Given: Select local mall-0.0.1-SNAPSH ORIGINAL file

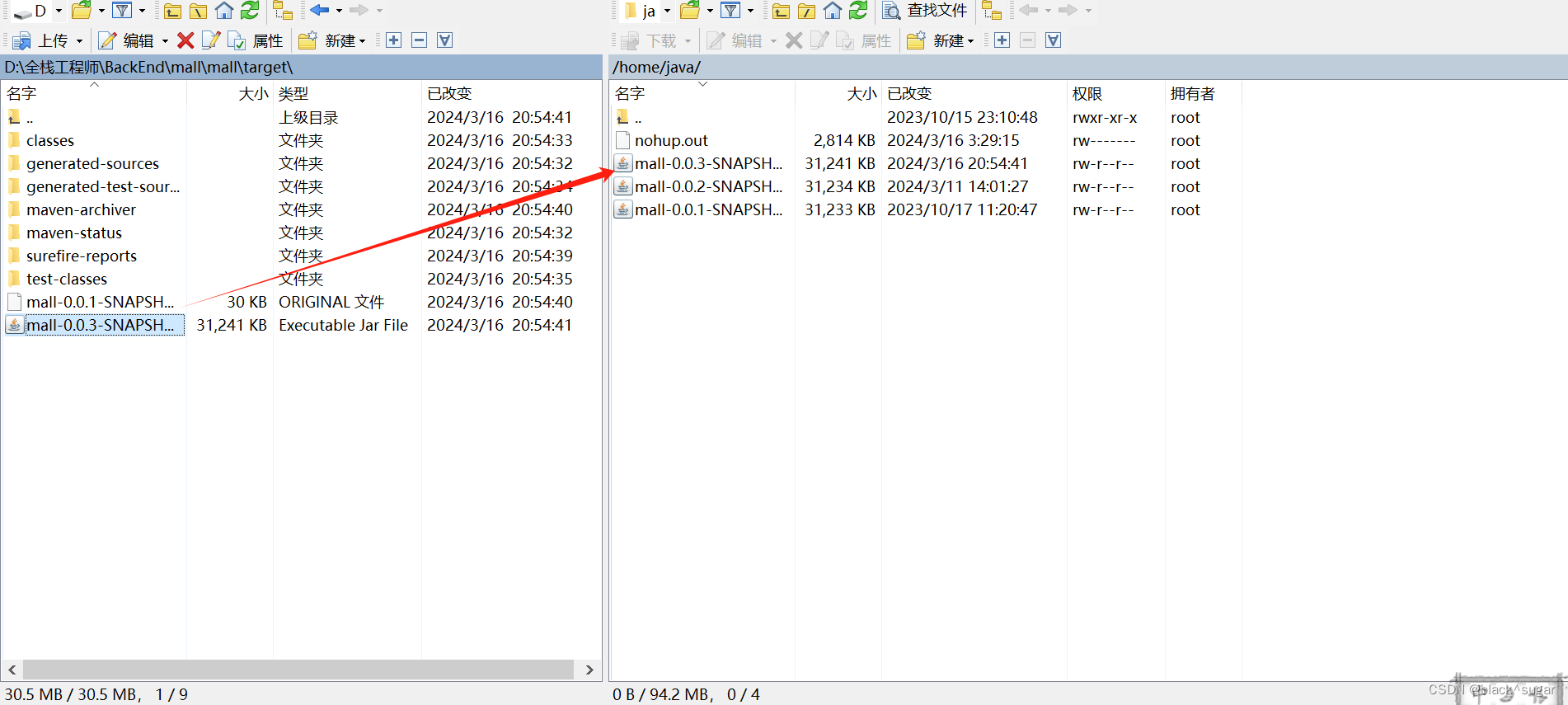Looking at the screenshot, I should (x=100, y=302).
